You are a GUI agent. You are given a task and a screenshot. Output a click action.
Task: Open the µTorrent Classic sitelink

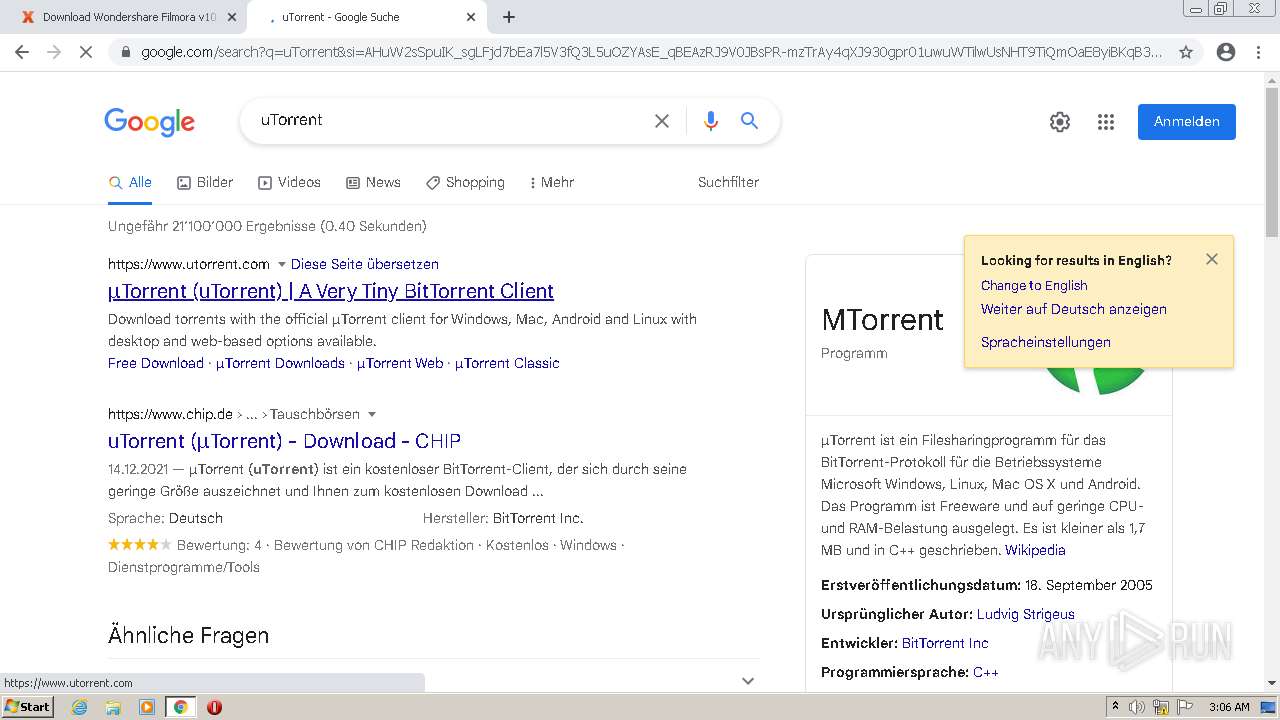point(507,363)
